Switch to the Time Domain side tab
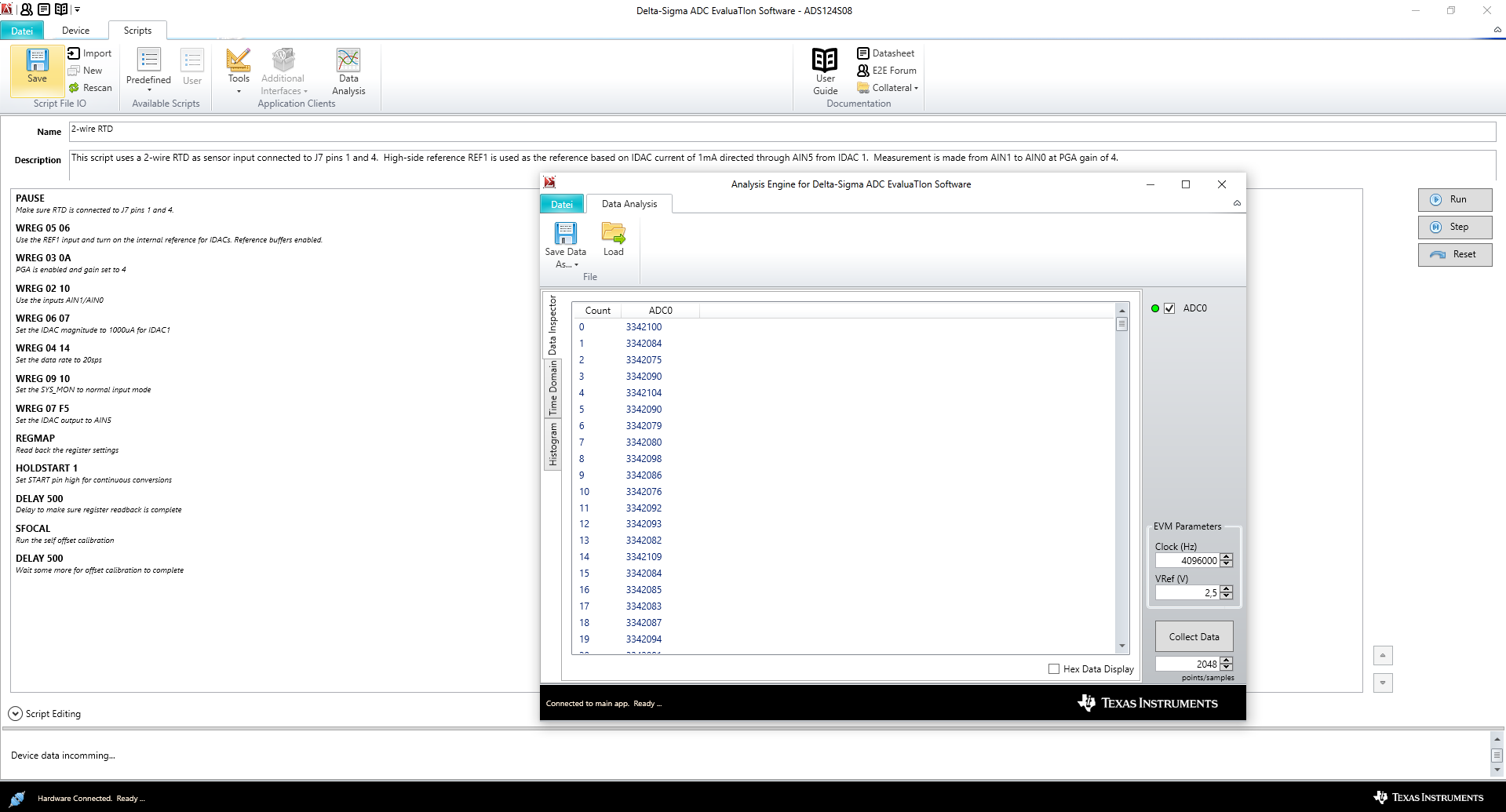The height and width of the screenshot is (812, 1506). tap(552, 388)
